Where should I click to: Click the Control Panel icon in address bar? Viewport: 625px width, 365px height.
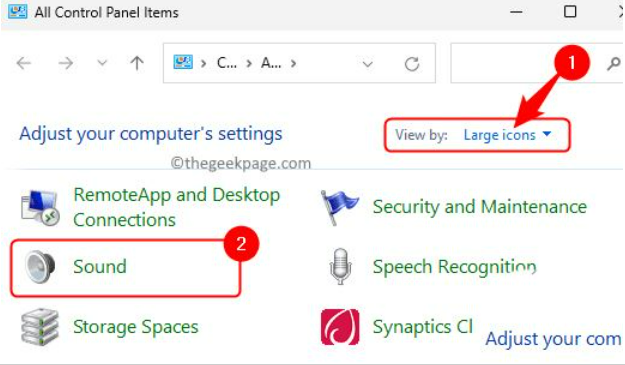click(183, 63)
